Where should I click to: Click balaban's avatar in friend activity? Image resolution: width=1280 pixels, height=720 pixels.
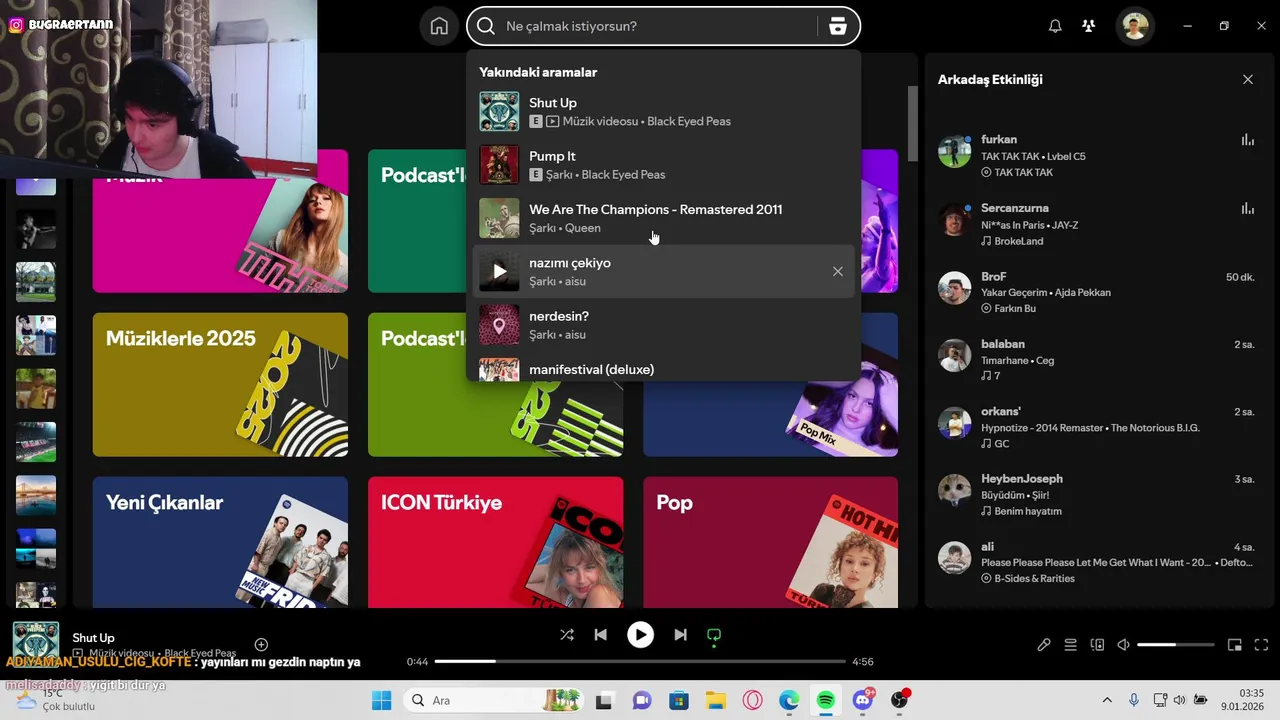(x=955, y=355)
